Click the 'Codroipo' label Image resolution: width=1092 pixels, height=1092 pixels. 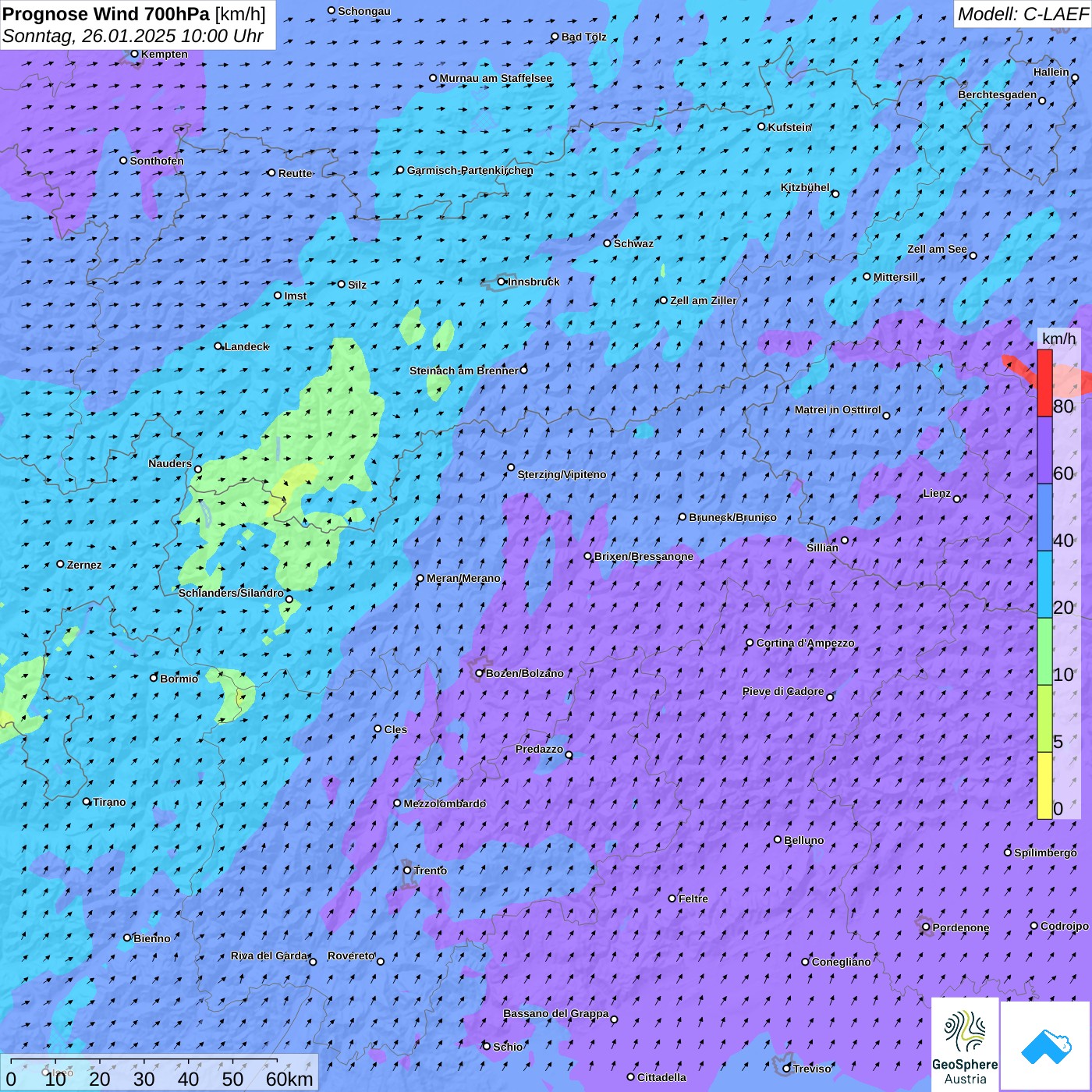(1065, 926)
